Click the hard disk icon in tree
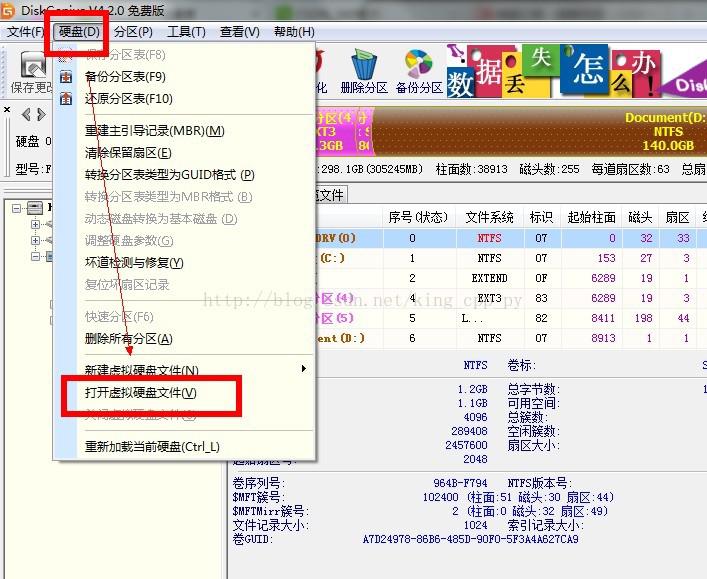This screenshot has width=707, height=579. [x=35, y=208]
